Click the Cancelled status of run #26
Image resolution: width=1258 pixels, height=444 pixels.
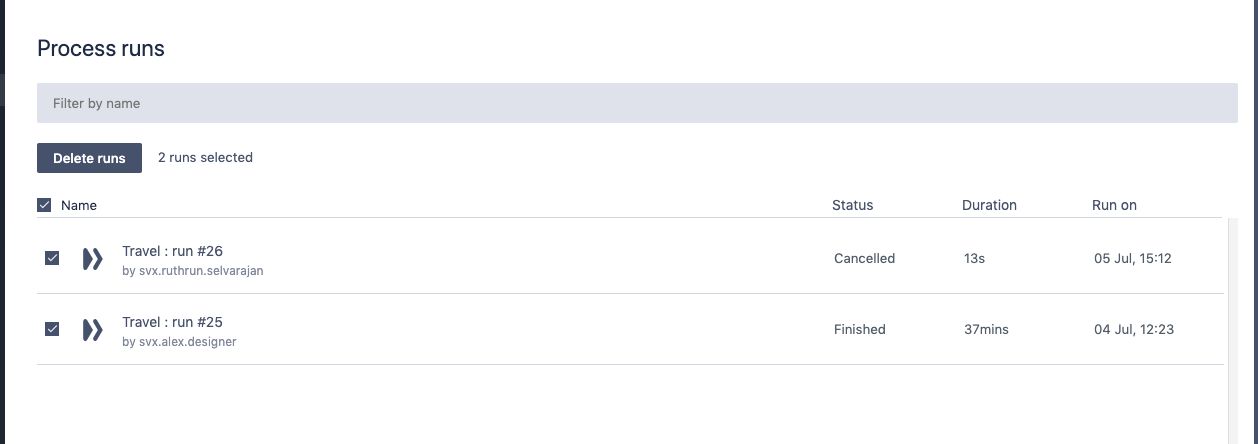pyautogui.click(x=864, y=258)
